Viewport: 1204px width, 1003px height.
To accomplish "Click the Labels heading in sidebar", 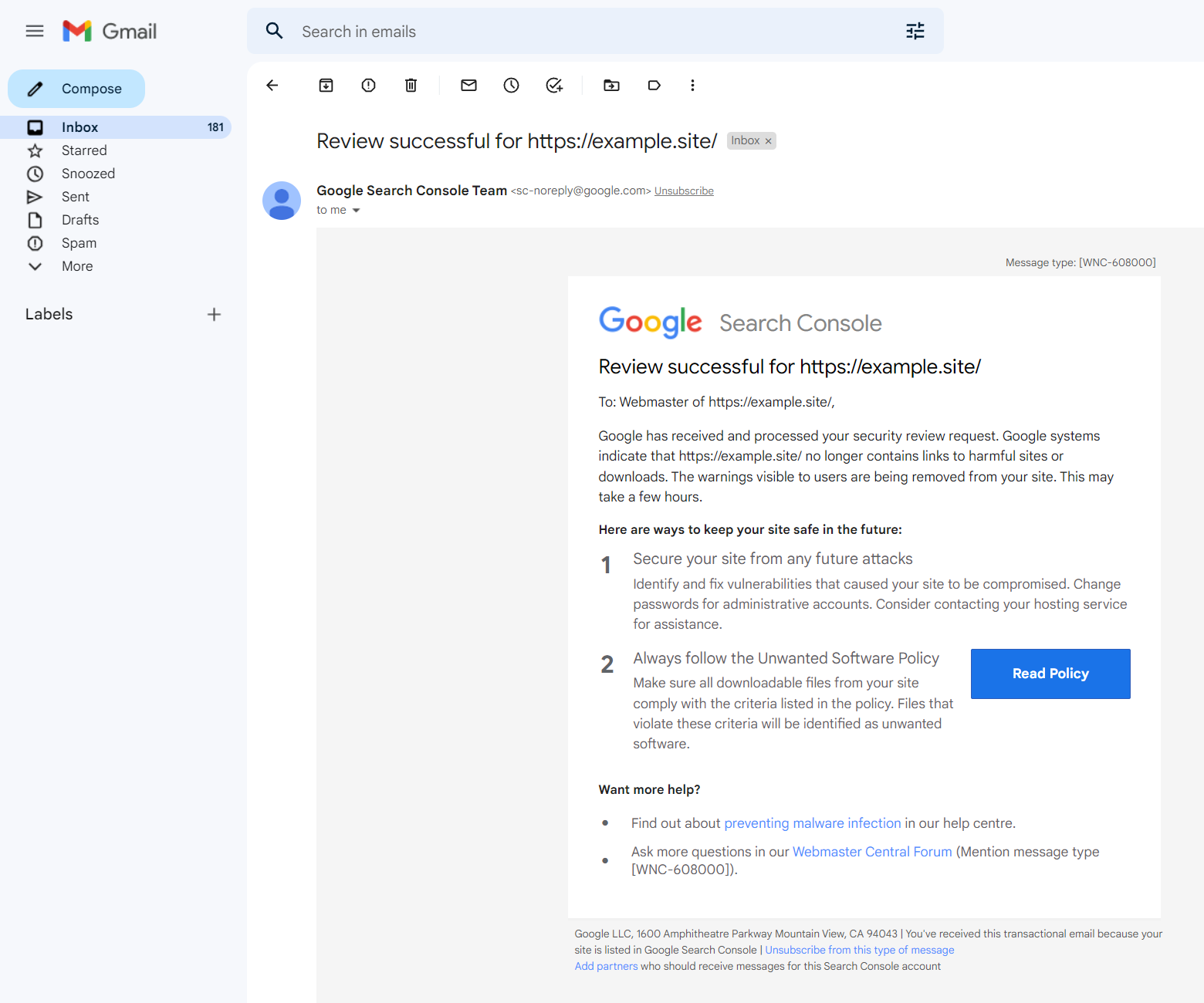I will [x=49, y=314].
